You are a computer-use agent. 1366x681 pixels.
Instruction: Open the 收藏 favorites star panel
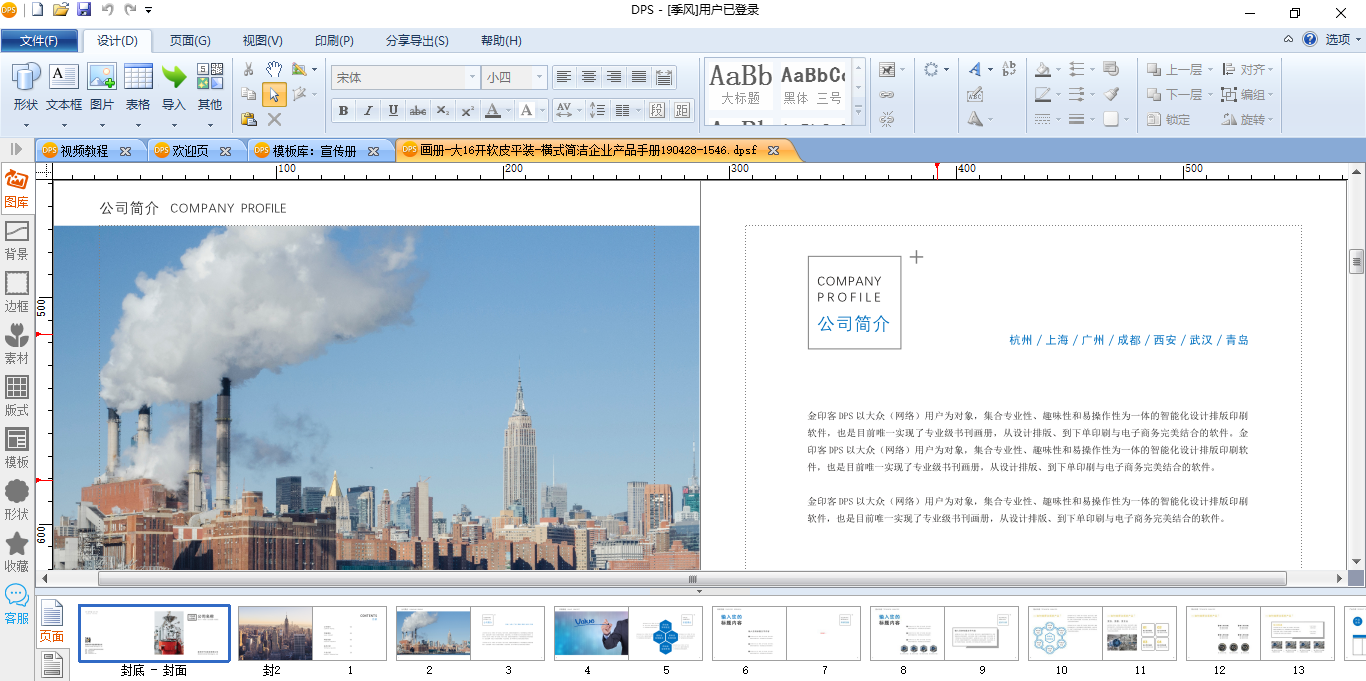tap(17, 554)
